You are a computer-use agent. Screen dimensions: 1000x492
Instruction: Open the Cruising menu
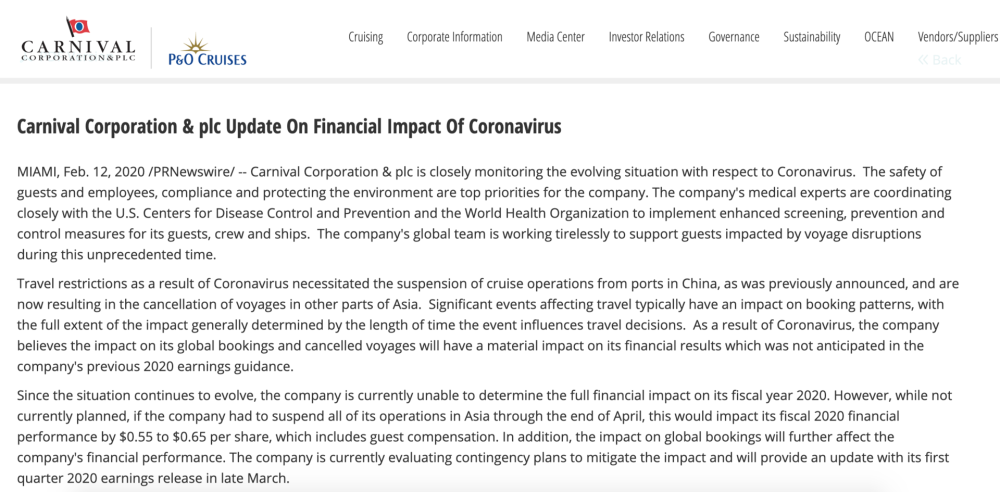[365, 37]
